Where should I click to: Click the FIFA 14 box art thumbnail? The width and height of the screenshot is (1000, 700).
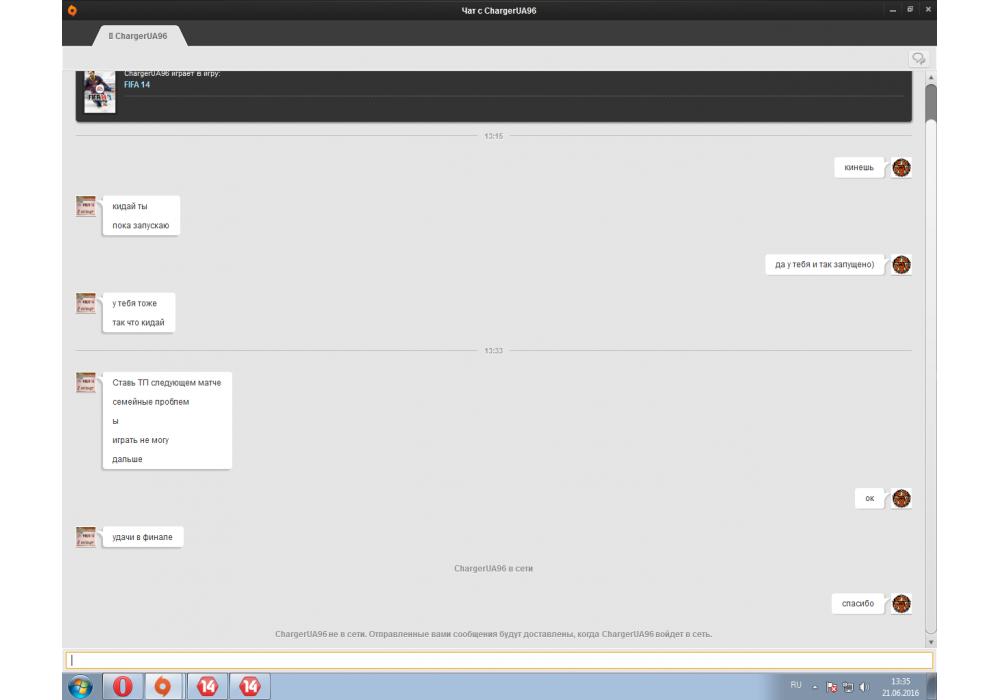(x=99, y=92)
